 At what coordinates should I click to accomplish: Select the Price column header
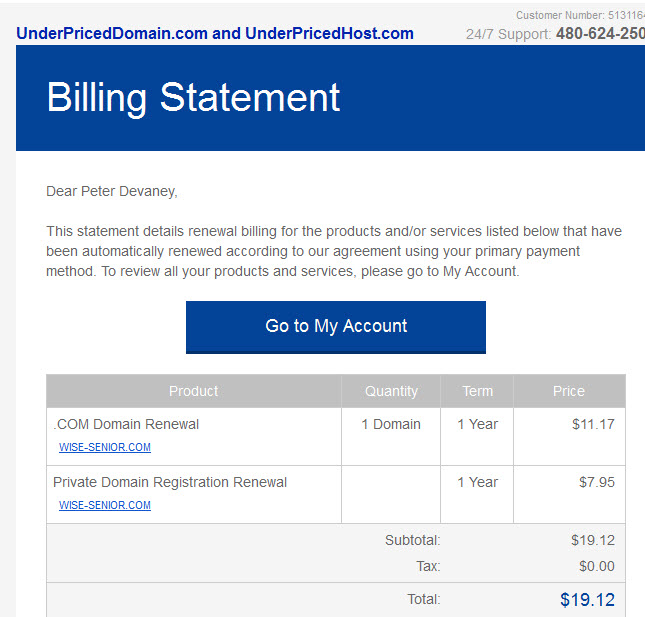[569, 391]
